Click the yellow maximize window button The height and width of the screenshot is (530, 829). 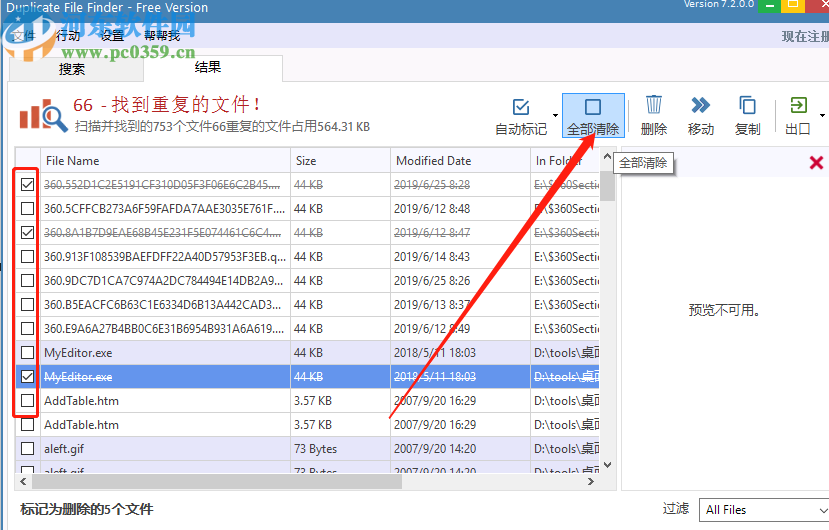click(793, 5)
